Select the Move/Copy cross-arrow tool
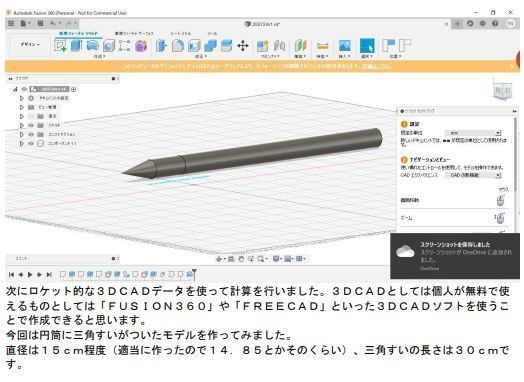 243,46
